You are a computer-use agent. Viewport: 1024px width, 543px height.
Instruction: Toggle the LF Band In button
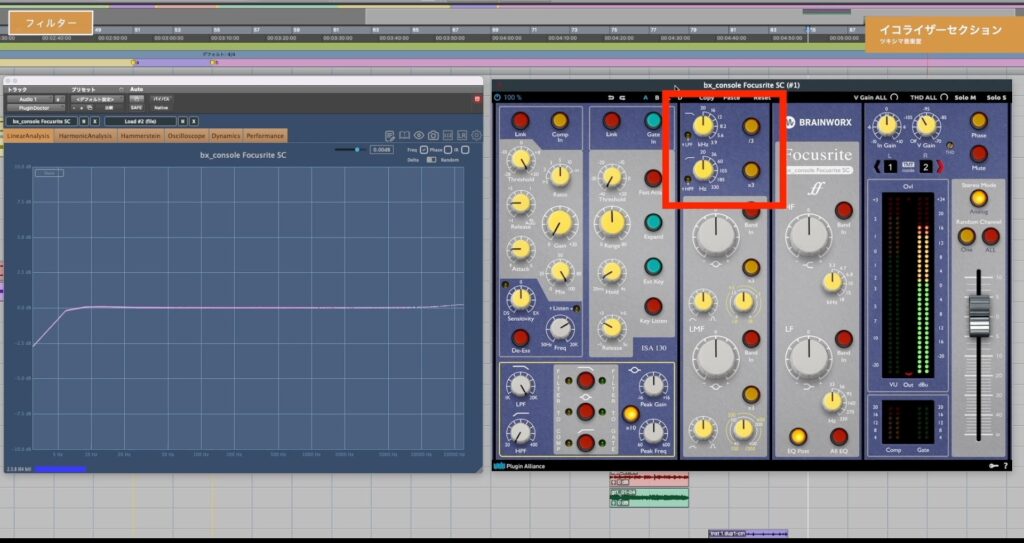point(844,339)
